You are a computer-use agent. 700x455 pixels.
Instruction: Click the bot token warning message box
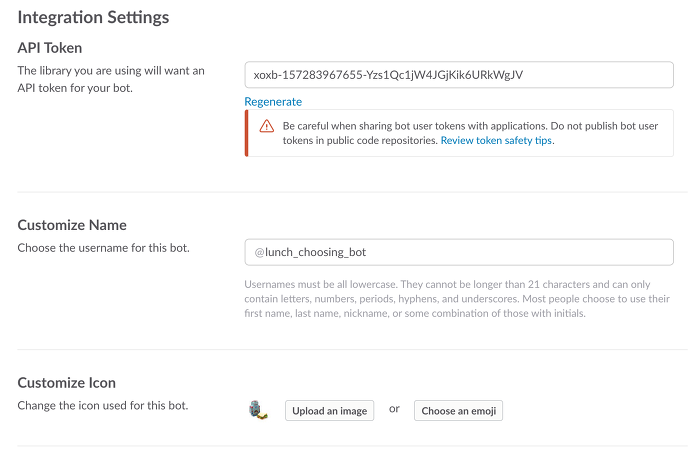[459, 133]
